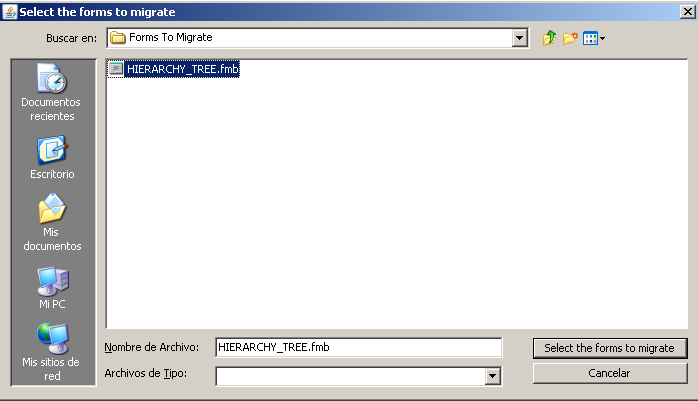Image resolution: width=698 pixels, height=401 pixels.
Task: Open Mis documentos shortcut
Action: tap(52, 222)
